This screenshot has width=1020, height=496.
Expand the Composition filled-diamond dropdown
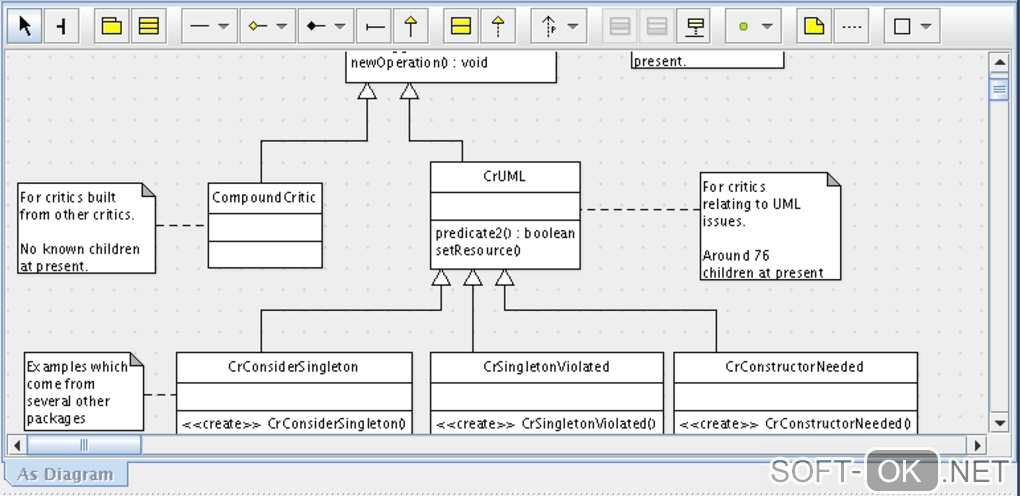(x=340, y=27)
